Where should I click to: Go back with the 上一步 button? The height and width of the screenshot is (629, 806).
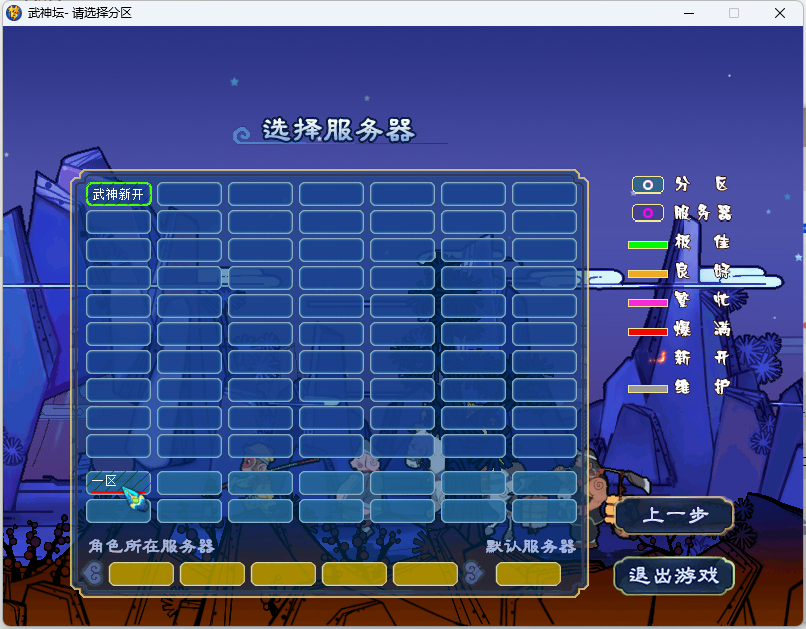674,516
